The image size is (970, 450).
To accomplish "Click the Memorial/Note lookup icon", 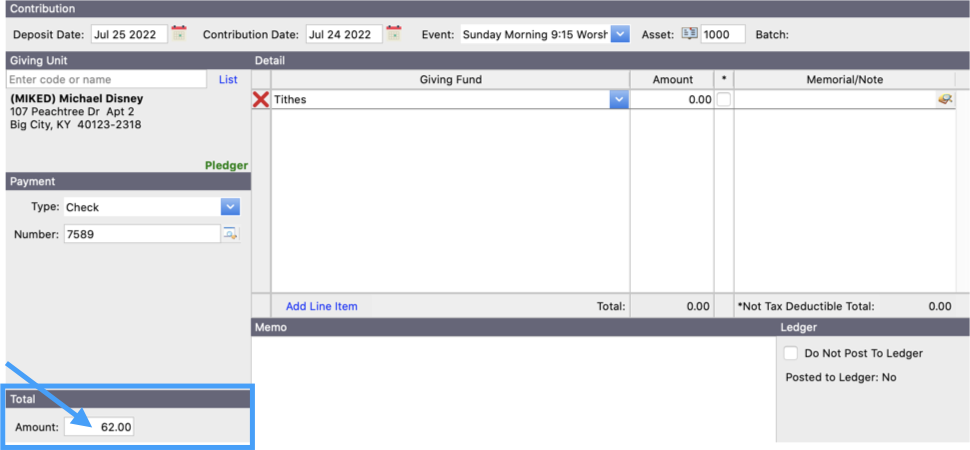I will (x=945, y=100).
